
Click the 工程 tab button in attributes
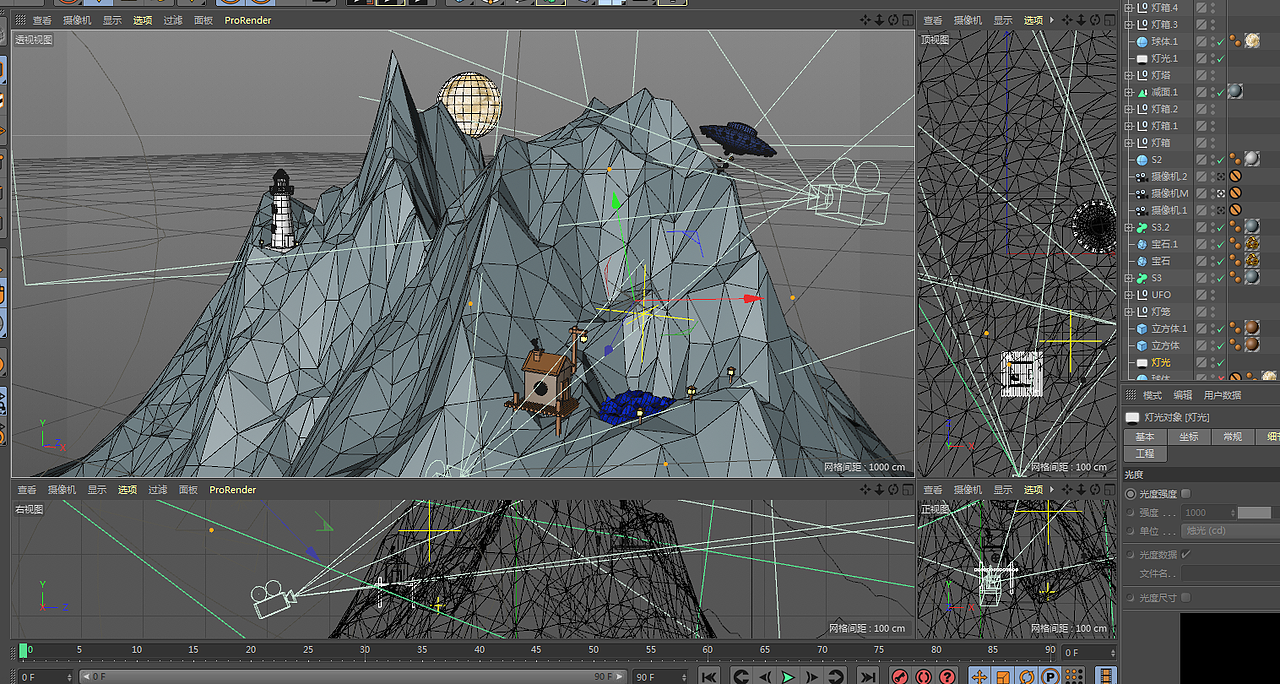1145,453
